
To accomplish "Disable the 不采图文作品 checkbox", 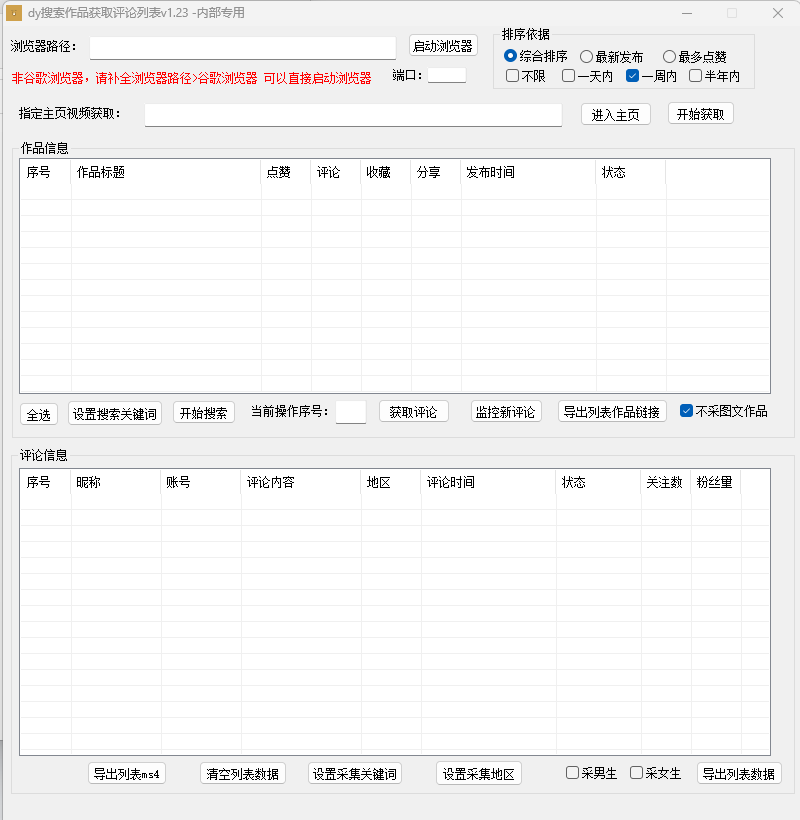I will [686, 411].
